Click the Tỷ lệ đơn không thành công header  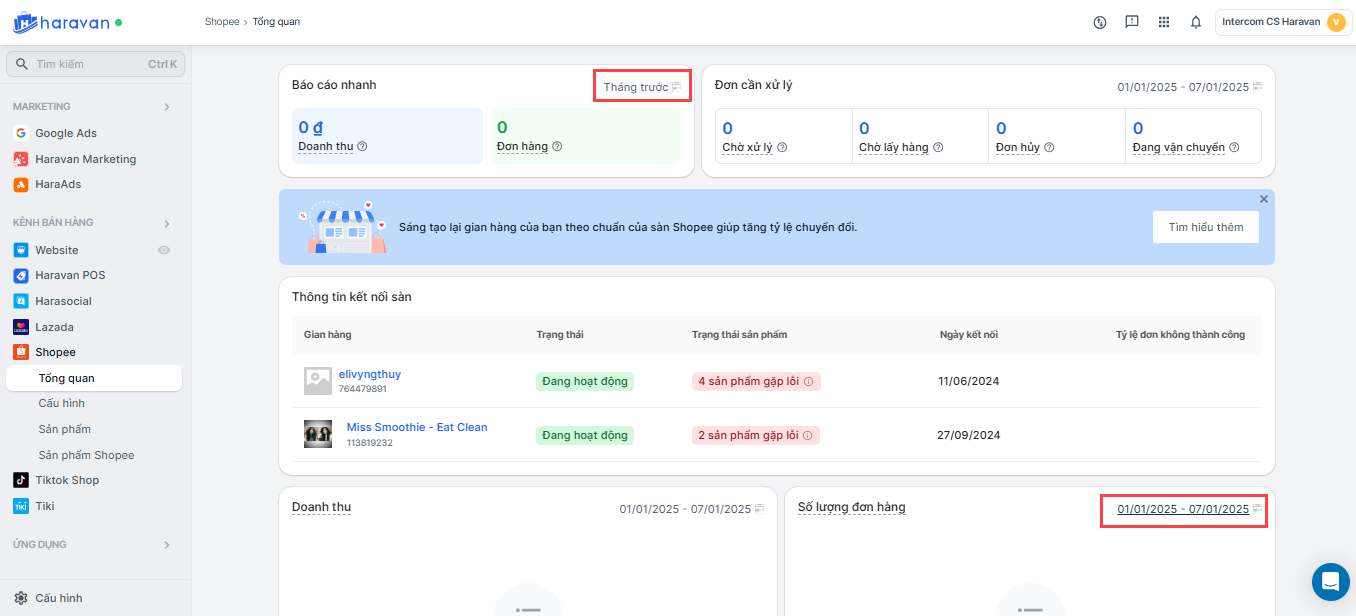(1180, 334)
